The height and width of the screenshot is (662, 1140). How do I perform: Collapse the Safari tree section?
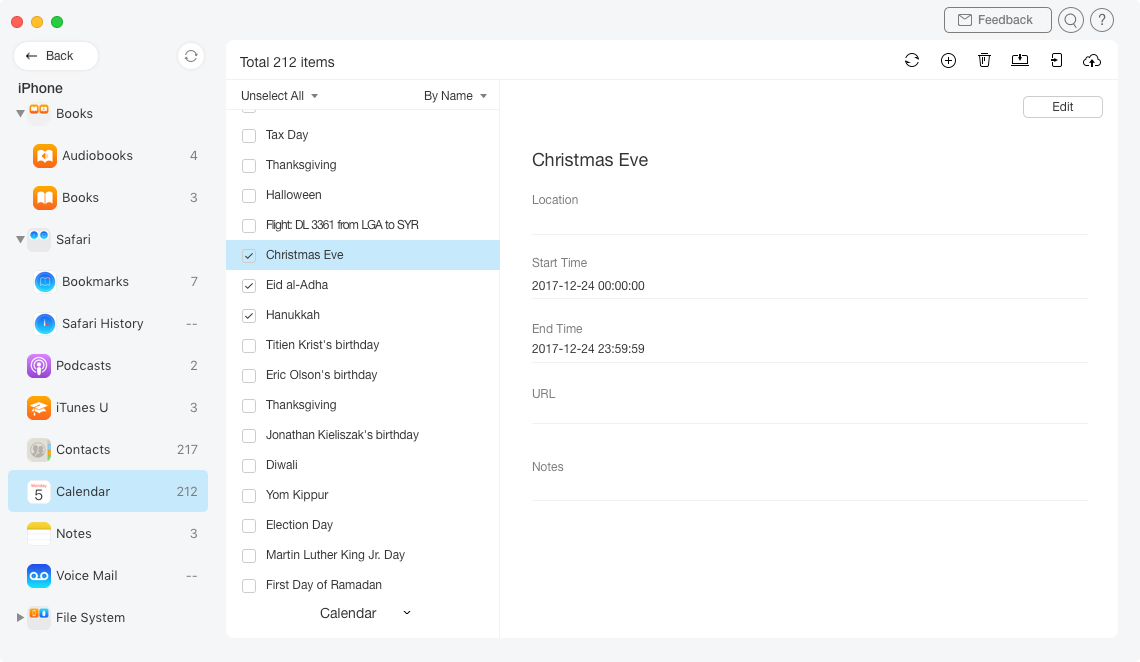point(20,239)
